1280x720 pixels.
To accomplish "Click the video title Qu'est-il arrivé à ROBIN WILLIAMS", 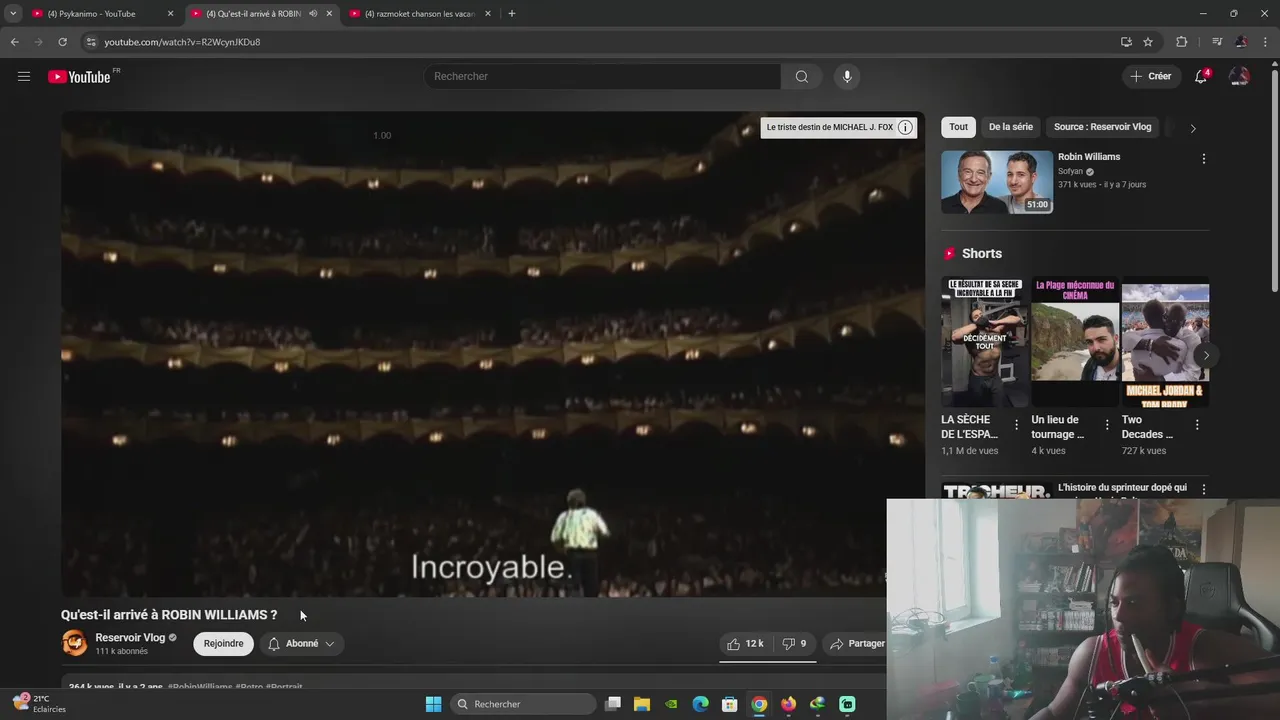I will tap(169, 615).
